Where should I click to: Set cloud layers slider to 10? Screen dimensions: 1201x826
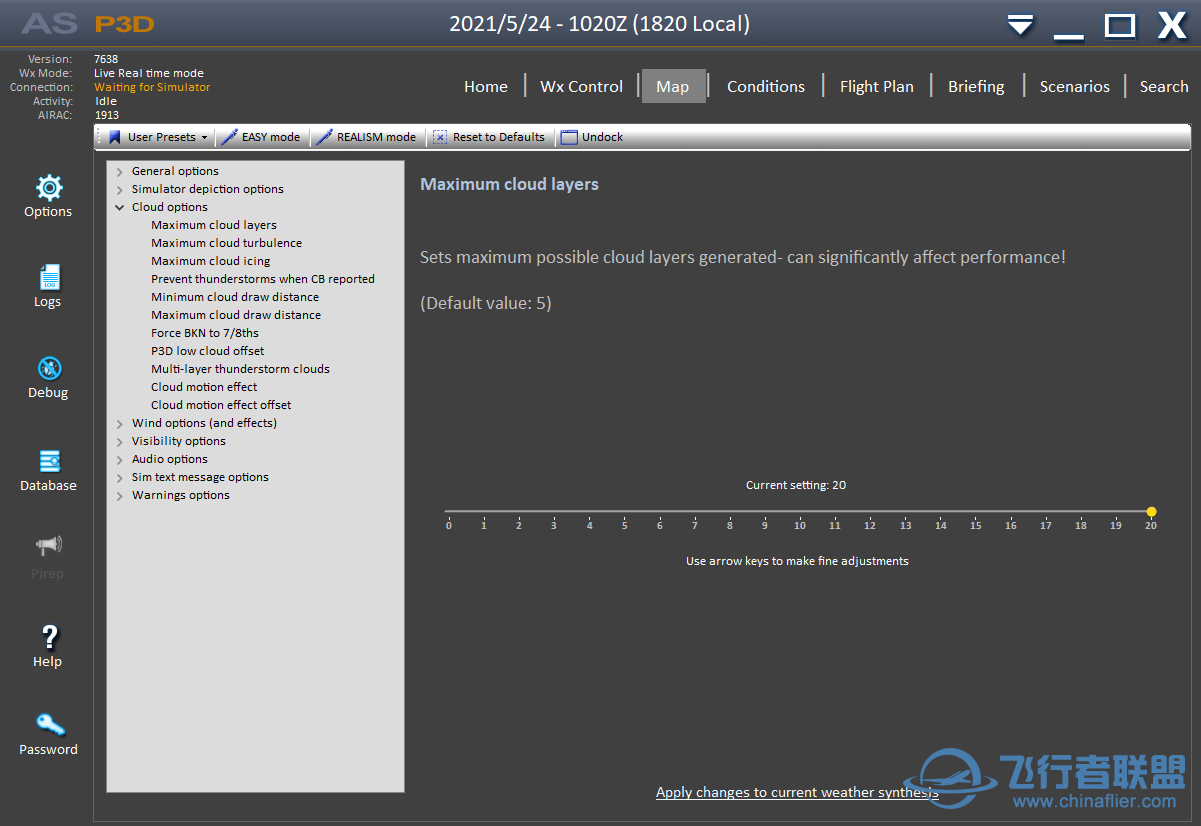coord(800,511)
